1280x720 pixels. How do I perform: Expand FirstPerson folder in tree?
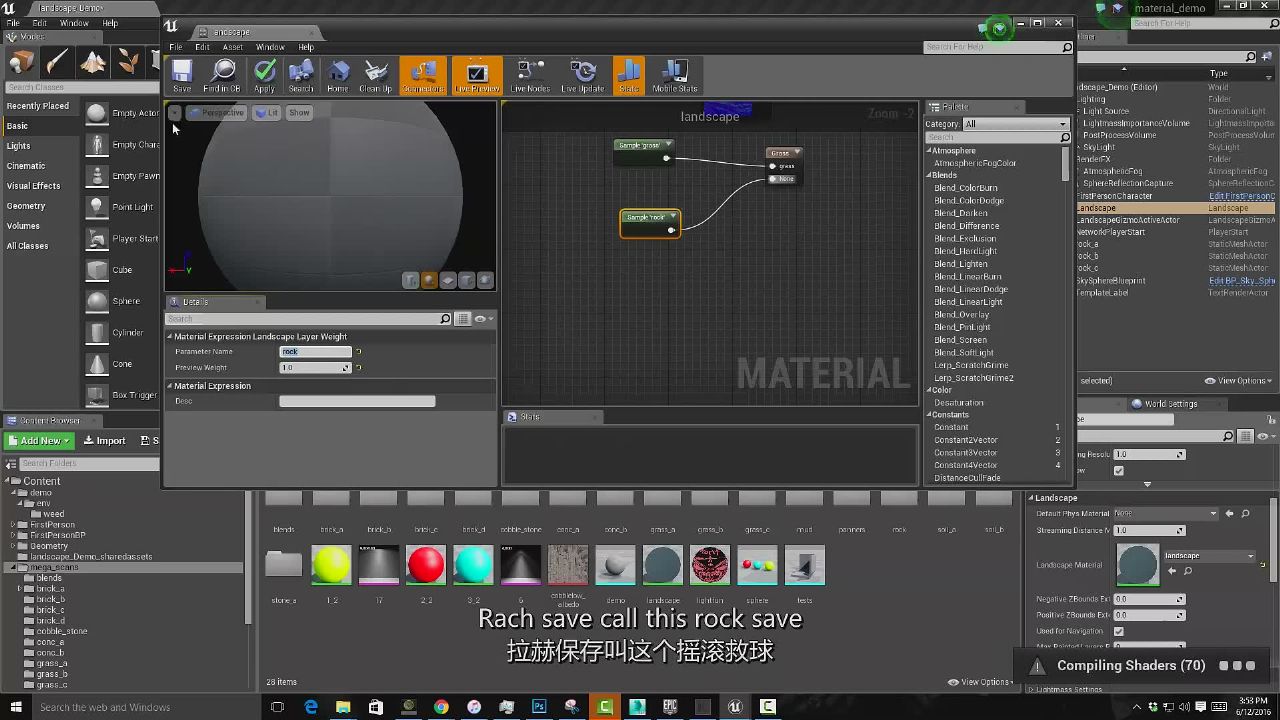(x=14, y=525)
